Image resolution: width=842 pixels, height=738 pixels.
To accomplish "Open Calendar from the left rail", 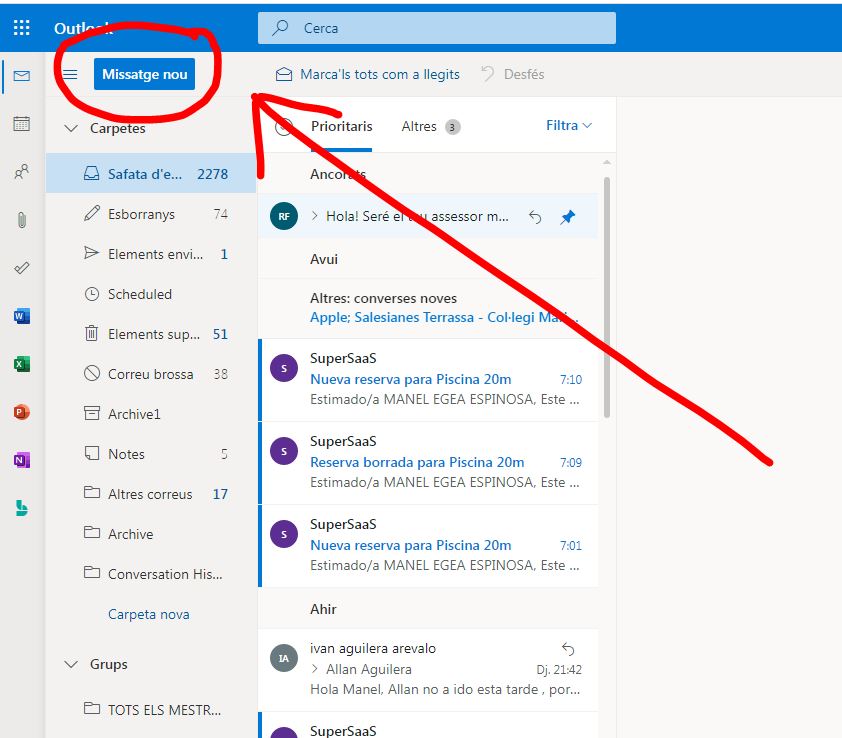I will (x=21, y=124).
